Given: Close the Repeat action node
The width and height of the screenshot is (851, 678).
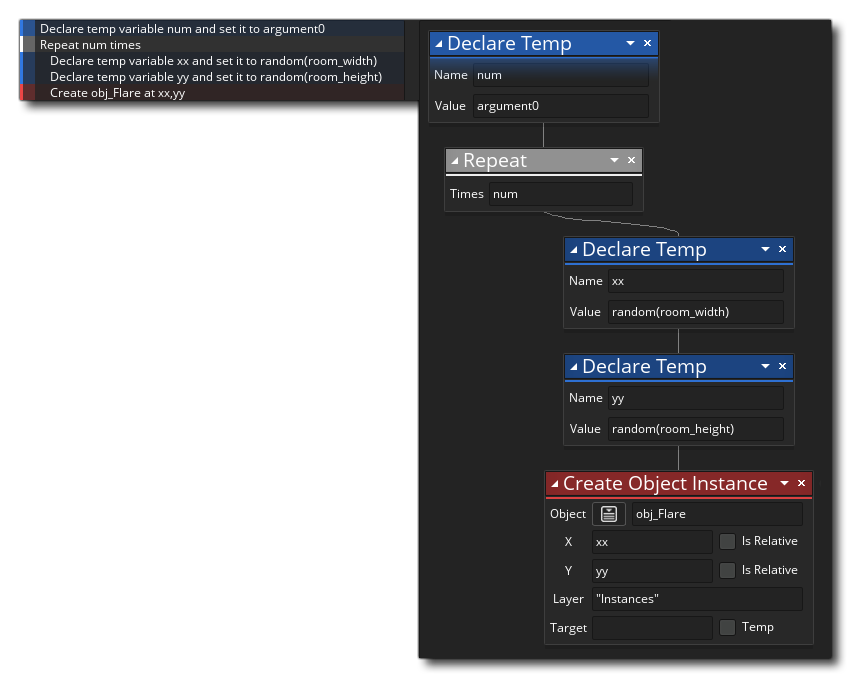Looking at the screenshot, I should pyautogui.click(x=631, y=161).
